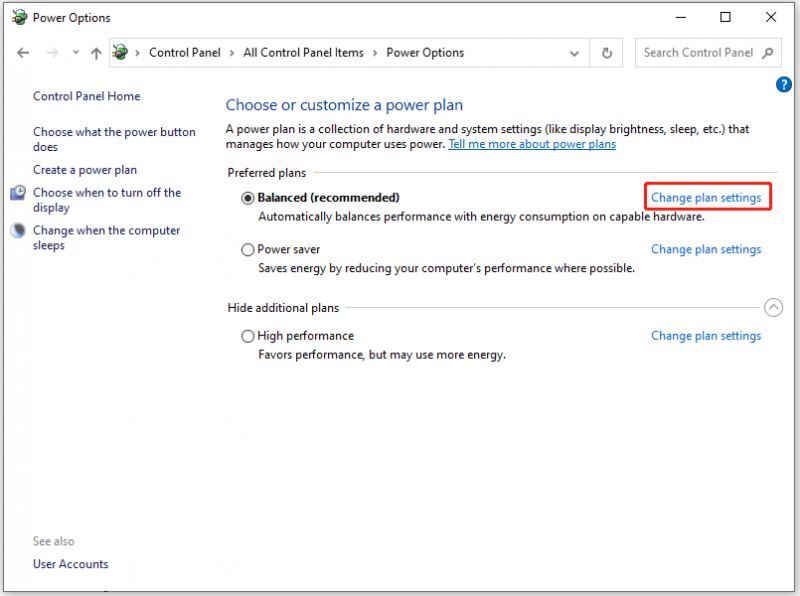Minimize the Power Options window
The height and width of the screenshot is (596, 800).
coord(681,17)
